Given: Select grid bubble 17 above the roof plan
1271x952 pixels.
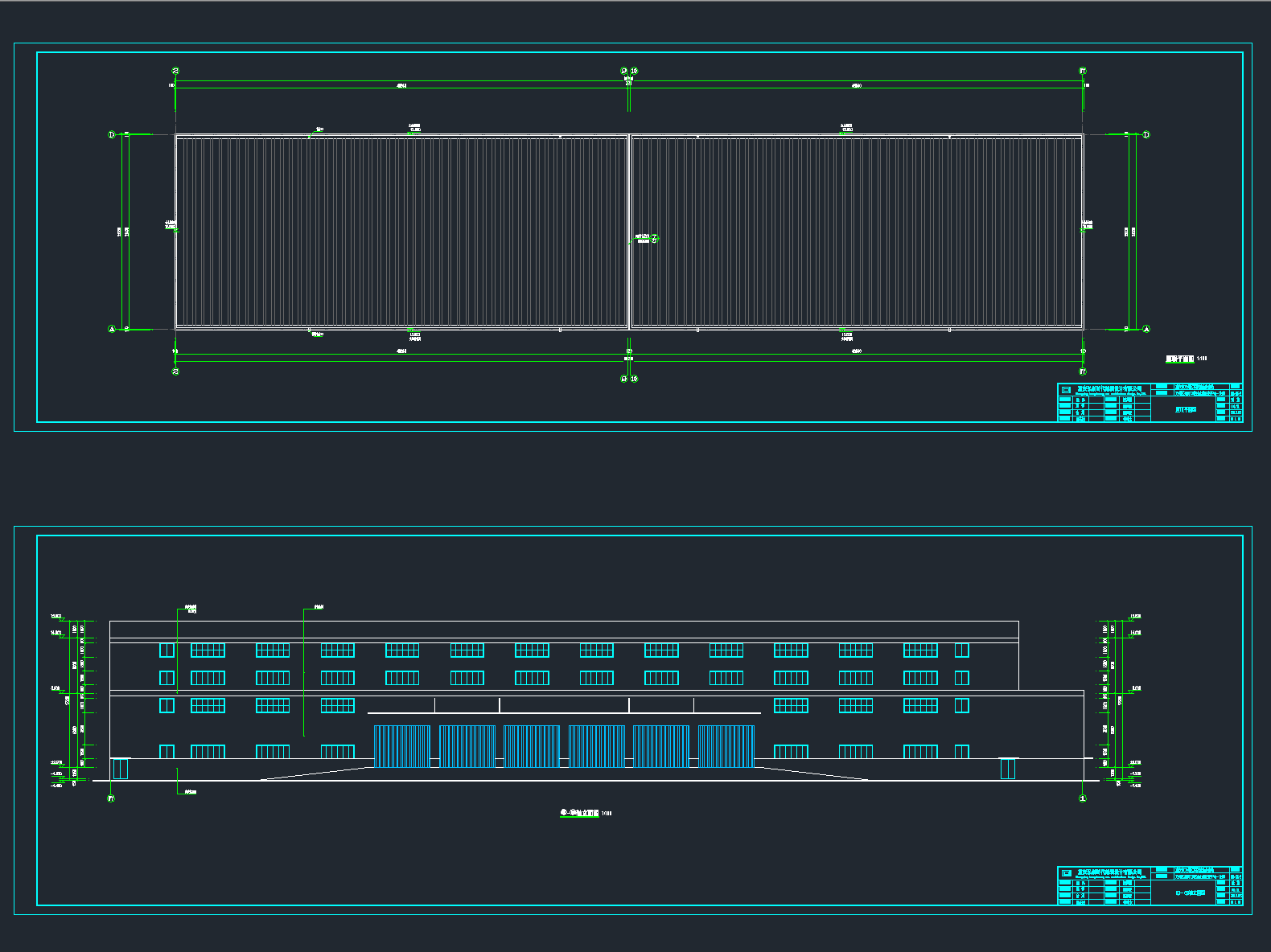Looking at the screenshot, I should click(x=1083, y=72).
